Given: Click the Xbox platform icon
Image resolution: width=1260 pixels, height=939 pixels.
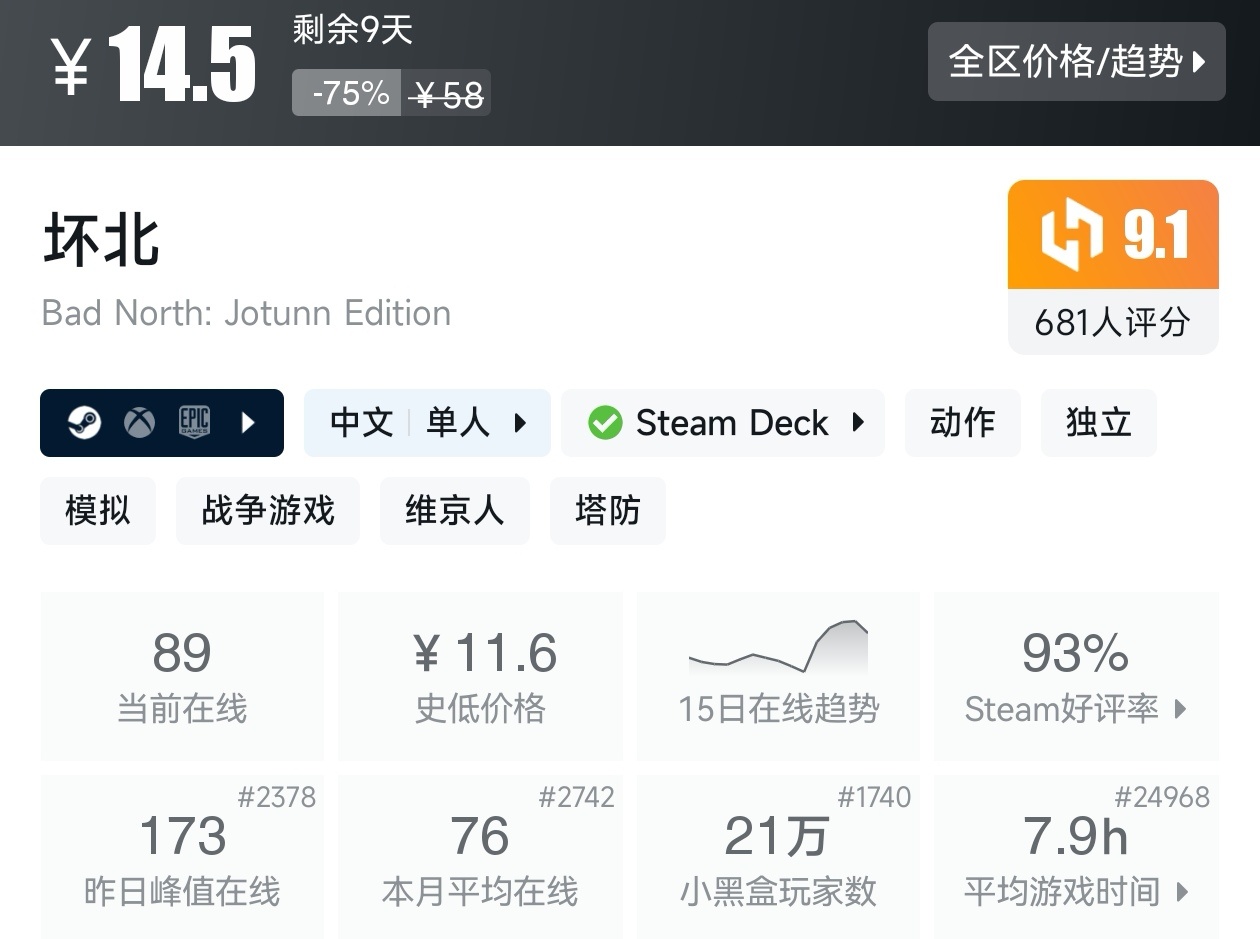Looking at the screenshot, I should pyautogui.click(x=139, y=423).
